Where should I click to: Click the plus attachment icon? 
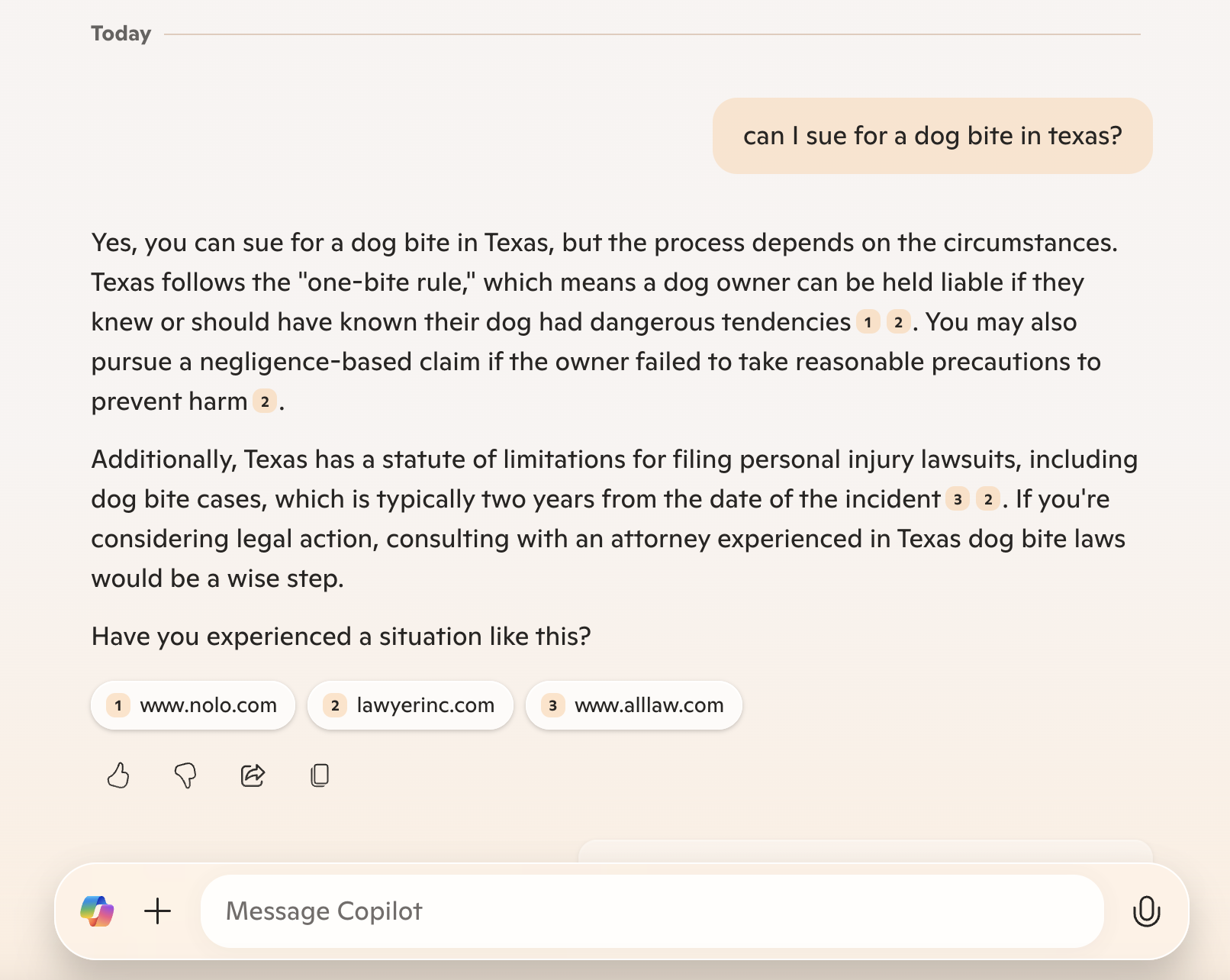point(158,911)
